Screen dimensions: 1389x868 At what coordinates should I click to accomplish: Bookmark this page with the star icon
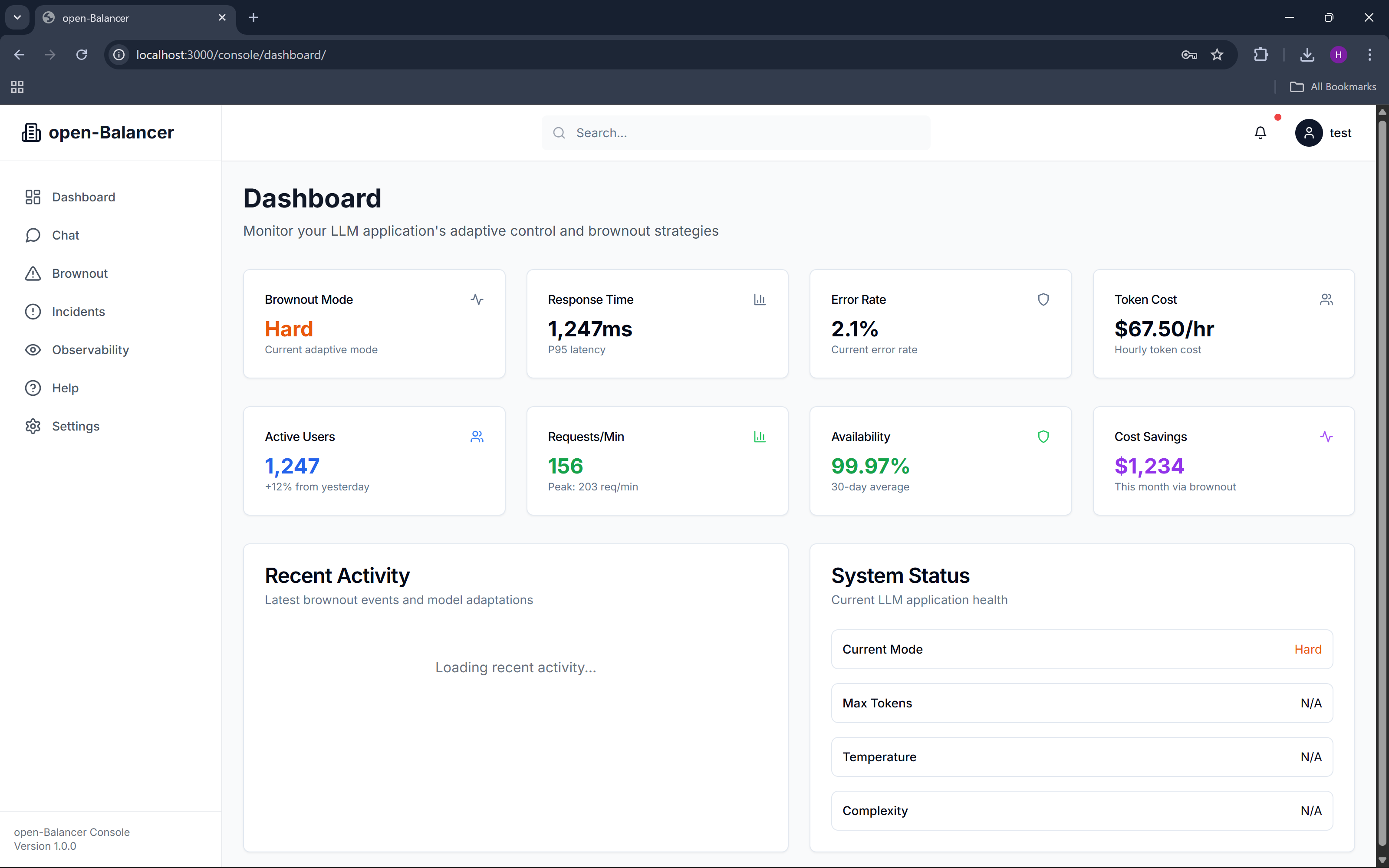click(x=1217, y=55)
